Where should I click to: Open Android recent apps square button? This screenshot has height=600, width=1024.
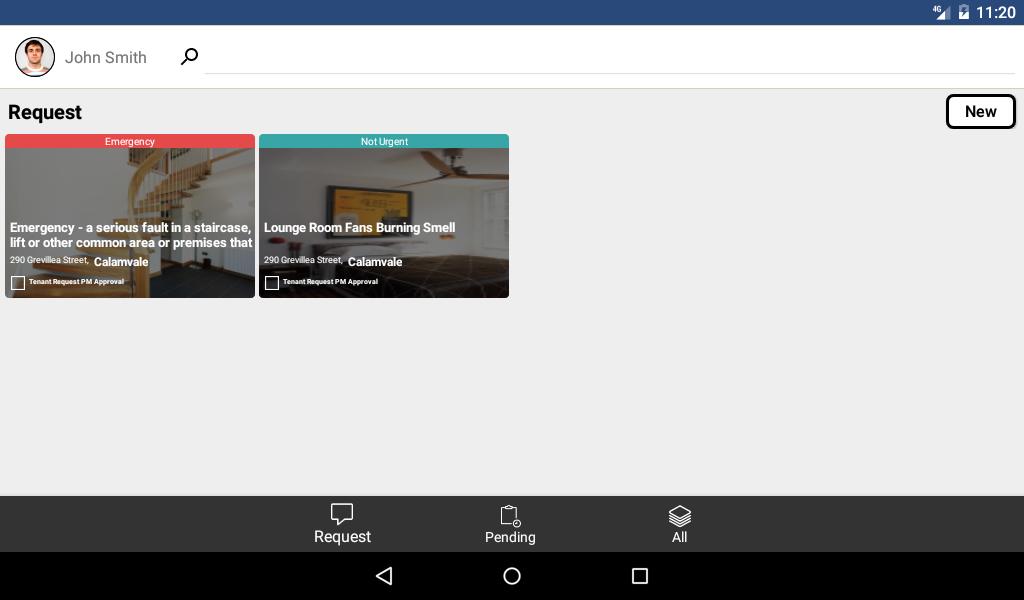[640, 576]
